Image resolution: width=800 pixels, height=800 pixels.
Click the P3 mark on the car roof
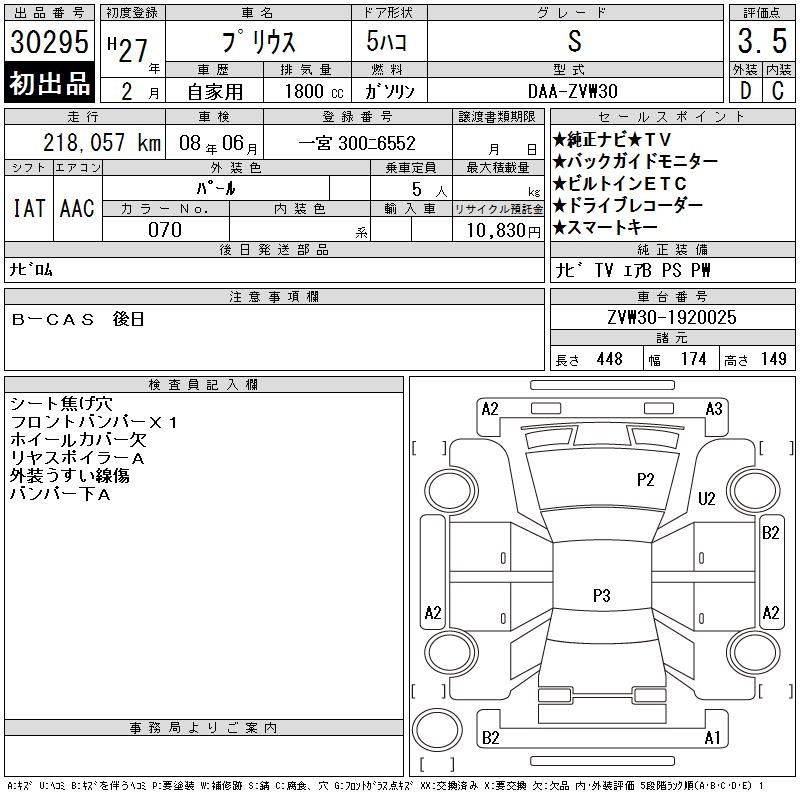[601, 596]
